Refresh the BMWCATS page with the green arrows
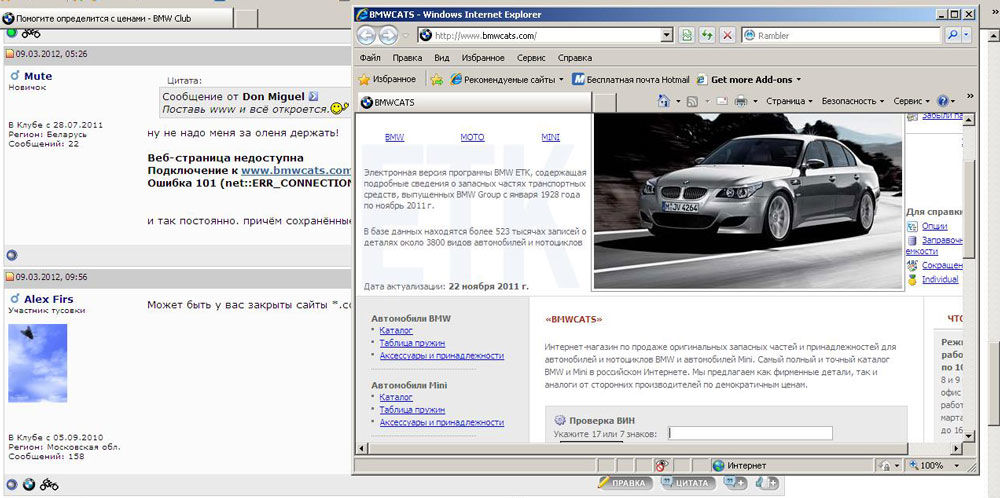Screen dimensions: 1000x498 click(707, 36)
